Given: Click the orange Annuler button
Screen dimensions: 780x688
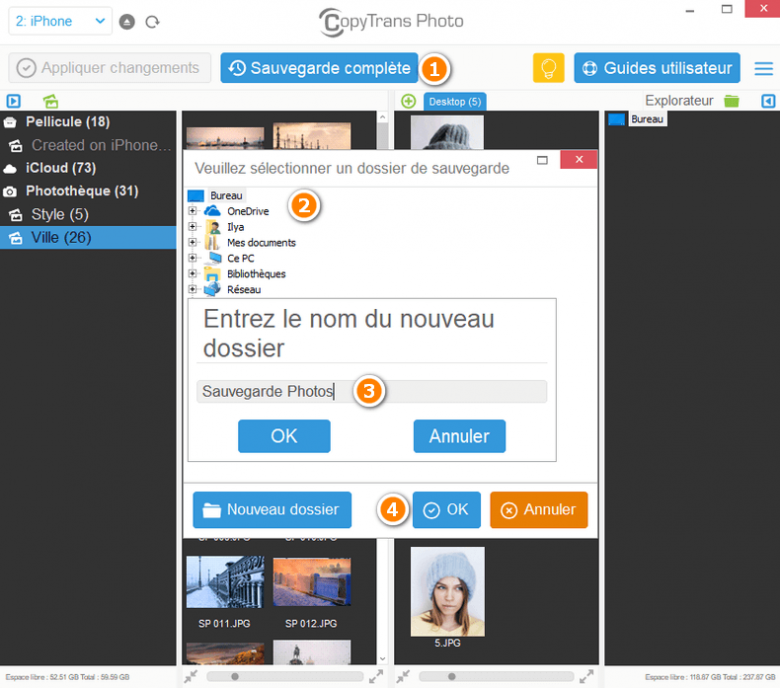Looking at the screenshot, I should click(538, 509).
